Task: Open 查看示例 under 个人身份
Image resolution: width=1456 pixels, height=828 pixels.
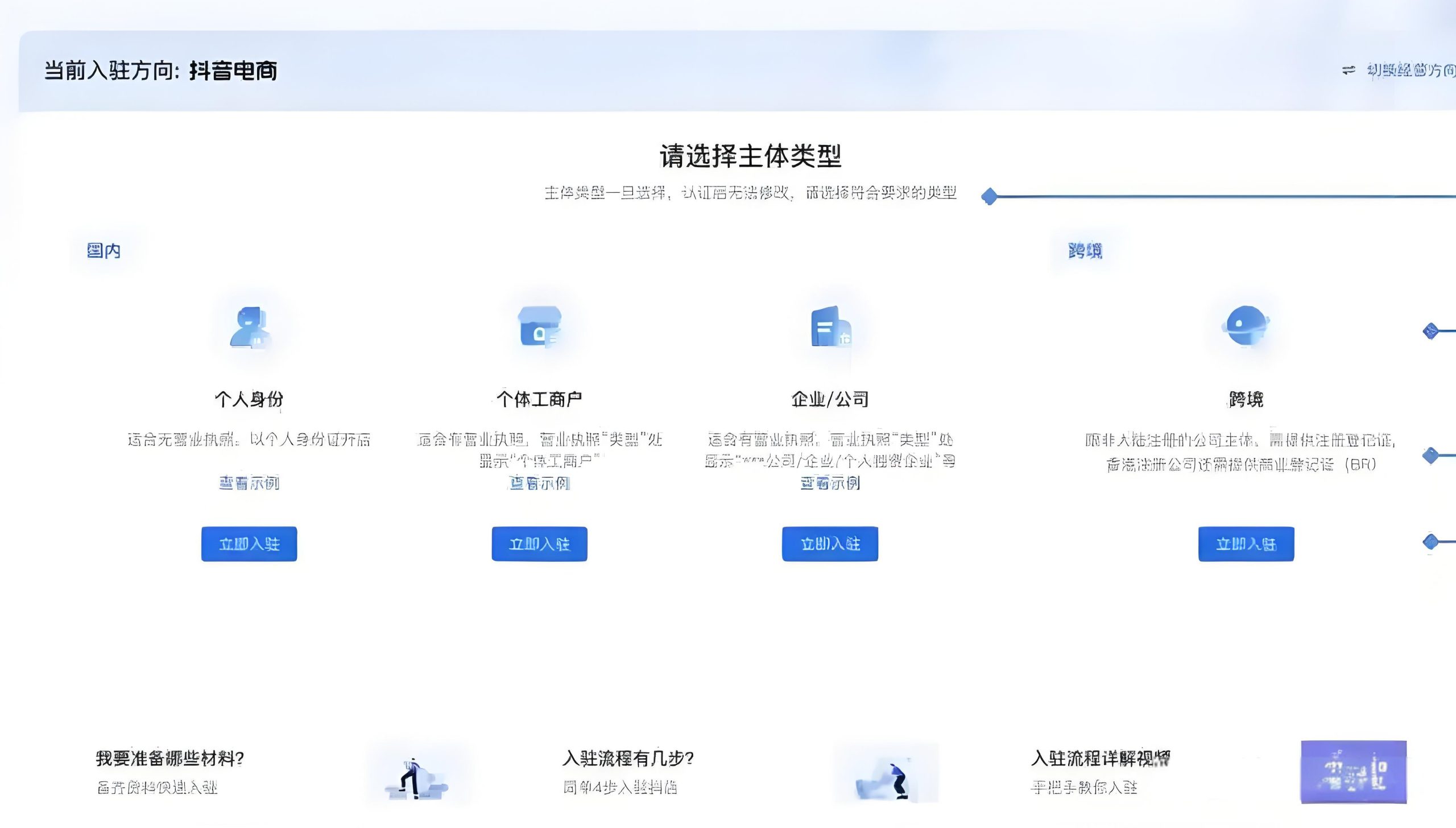Action: [249, 483]
